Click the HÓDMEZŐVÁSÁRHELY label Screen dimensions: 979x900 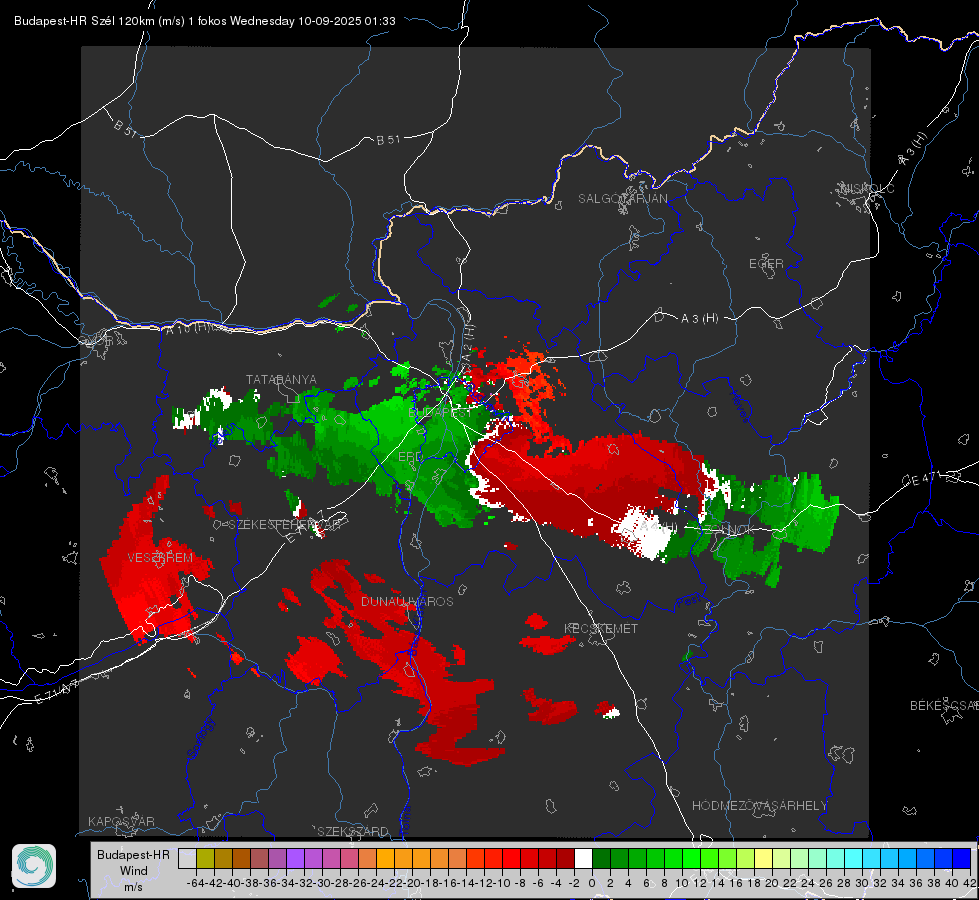759,806
